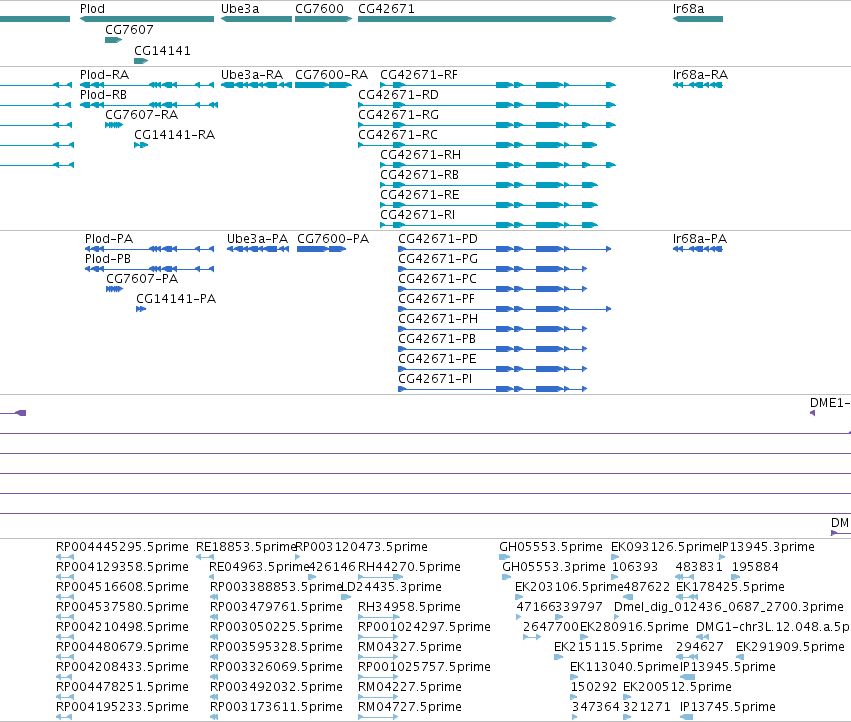Open the Plod-RB transcript label
The image size is (851, 722).
(103, 94)
